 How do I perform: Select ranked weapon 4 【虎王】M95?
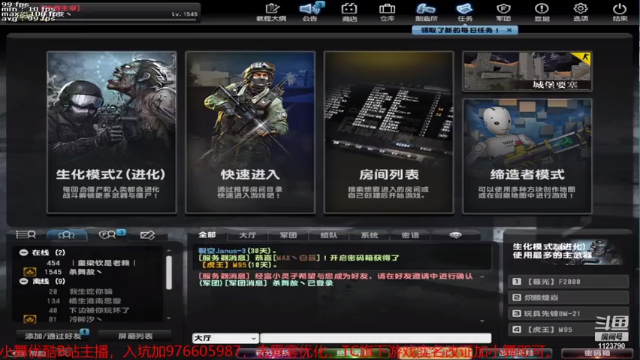tap(568, 329)
